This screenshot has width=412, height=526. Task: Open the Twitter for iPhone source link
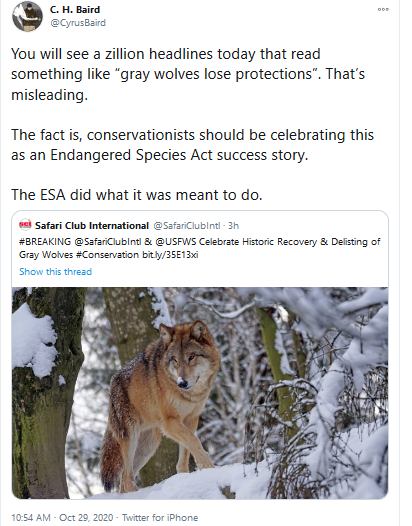(160, 518)
